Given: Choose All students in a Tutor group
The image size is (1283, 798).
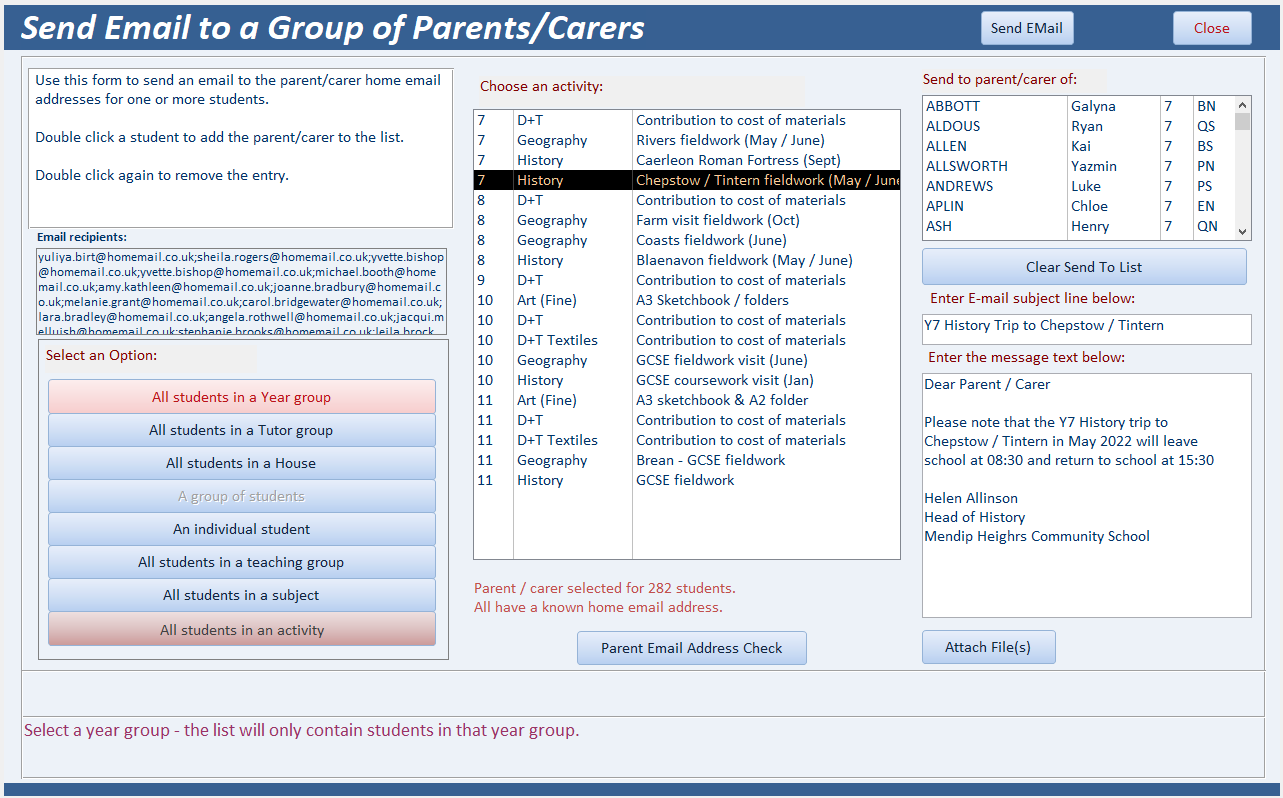Looking at the screenshot, I should point(242,430).
